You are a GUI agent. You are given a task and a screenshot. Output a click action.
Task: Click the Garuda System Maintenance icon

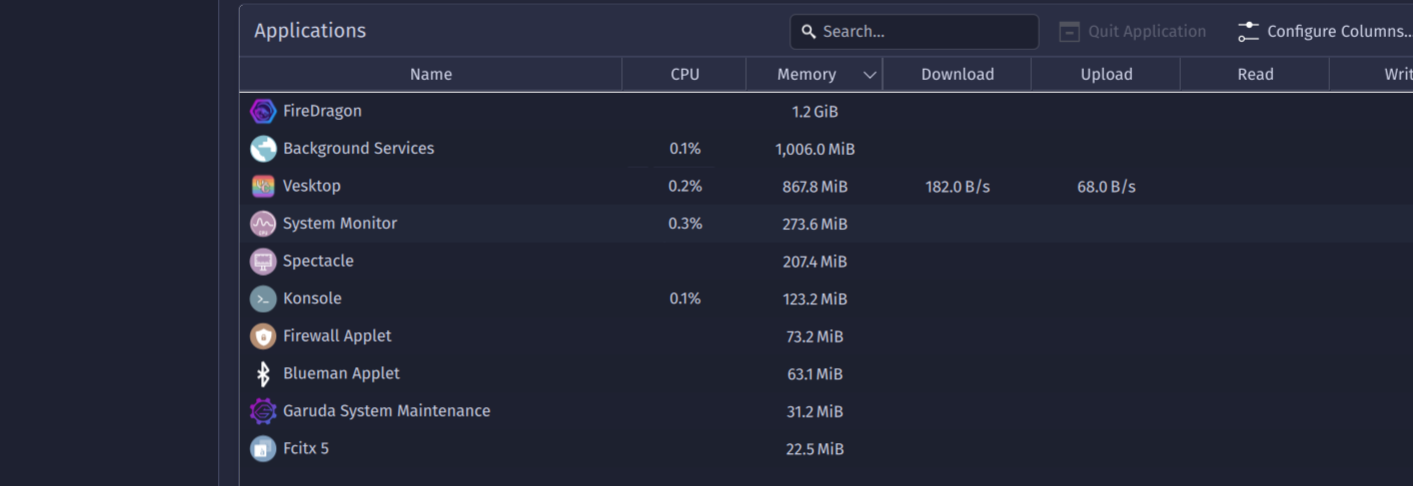pos(263,411)
